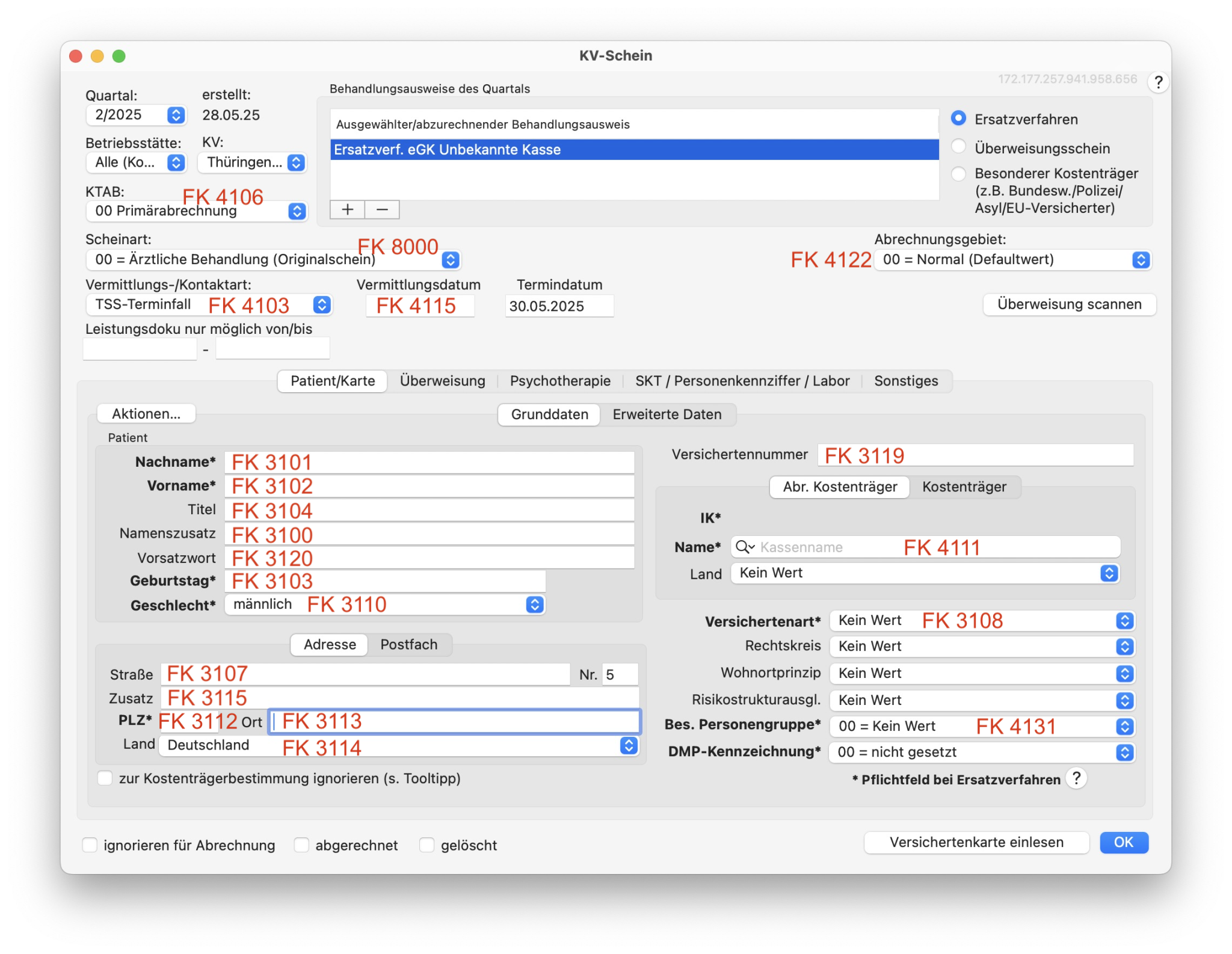Switch to the Patient/Karte tab

click(x=333, y=381)
